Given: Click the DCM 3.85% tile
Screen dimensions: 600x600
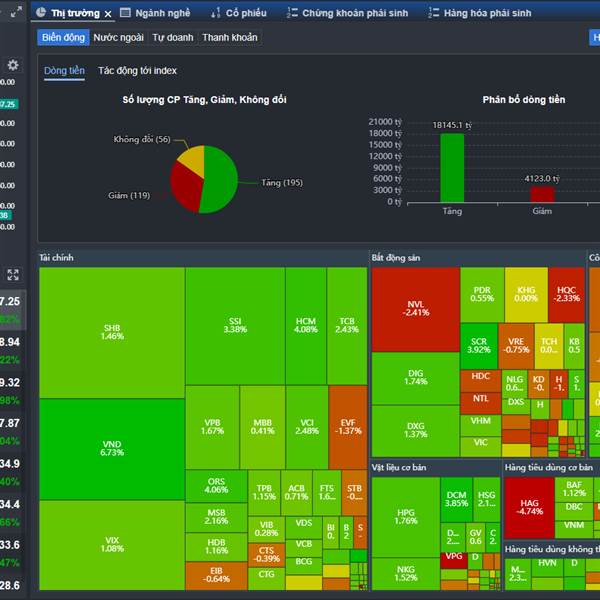Looking at the screenshot, I should click(457, 499).
